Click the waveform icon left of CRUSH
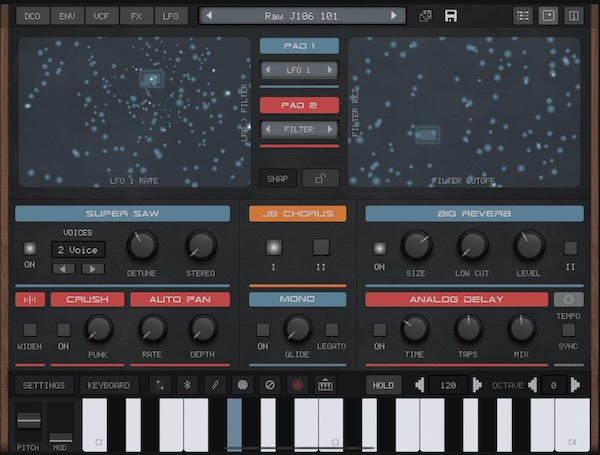This screenshot has height=455, width=600. point(30,299)
